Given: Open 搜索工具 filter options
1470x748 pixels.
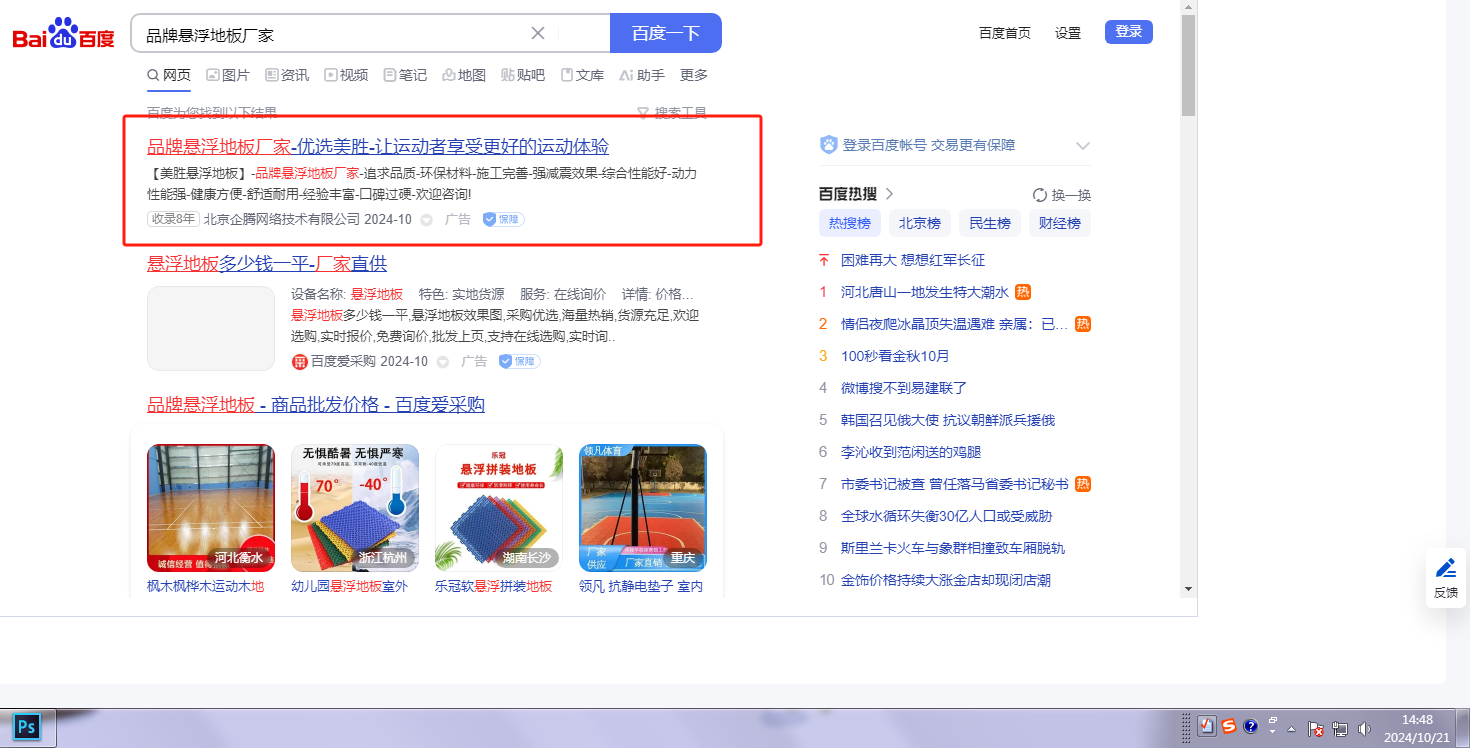Looking at the screenshot, I should coord(672,113).
